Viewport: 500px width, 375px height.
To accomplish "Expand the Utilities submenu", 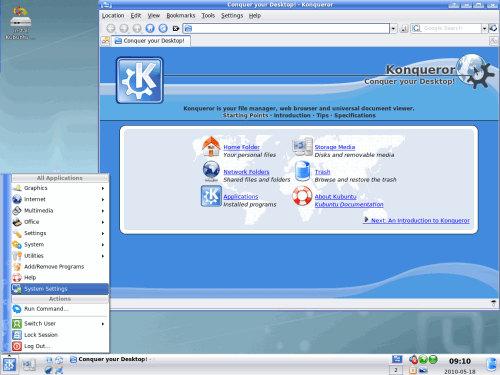I will 60,256.
